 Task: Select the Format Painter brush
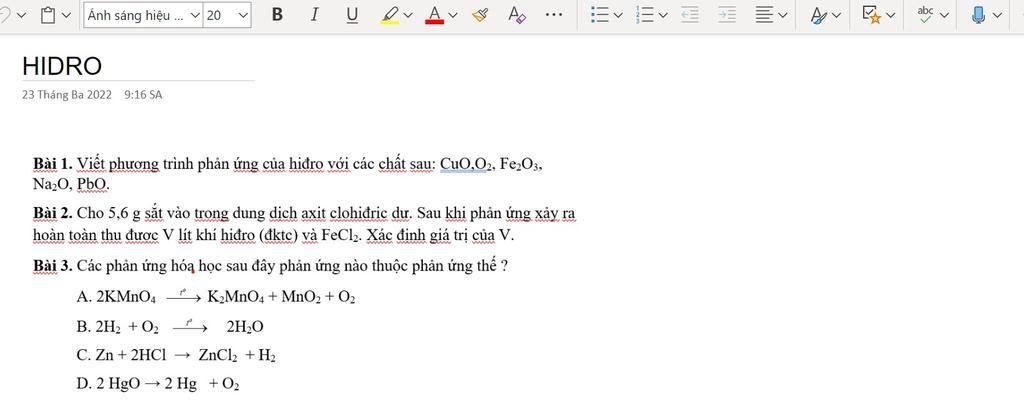480,15
